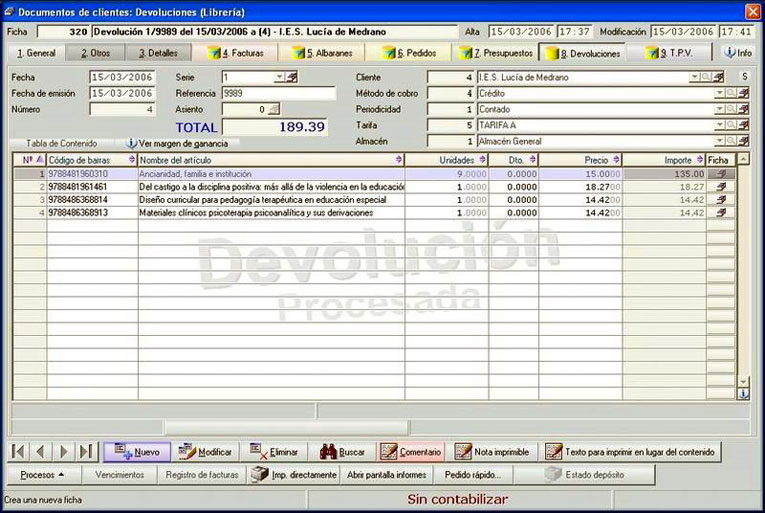Switch to the 4. Facturas tab
Viewport: 765px width, 513px height.
coord(236,53)
